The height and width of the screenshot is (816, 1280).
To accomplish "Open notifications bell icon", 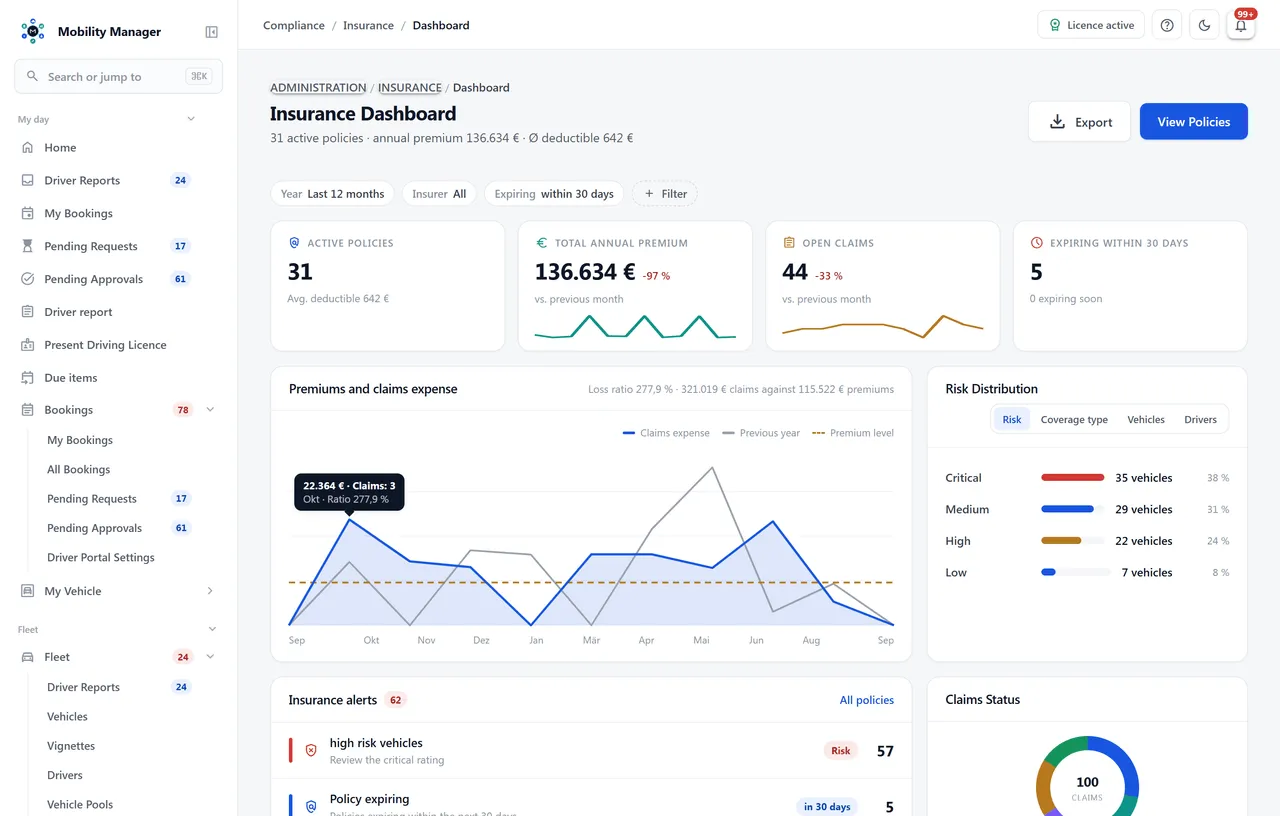I will pos(1241,25).
